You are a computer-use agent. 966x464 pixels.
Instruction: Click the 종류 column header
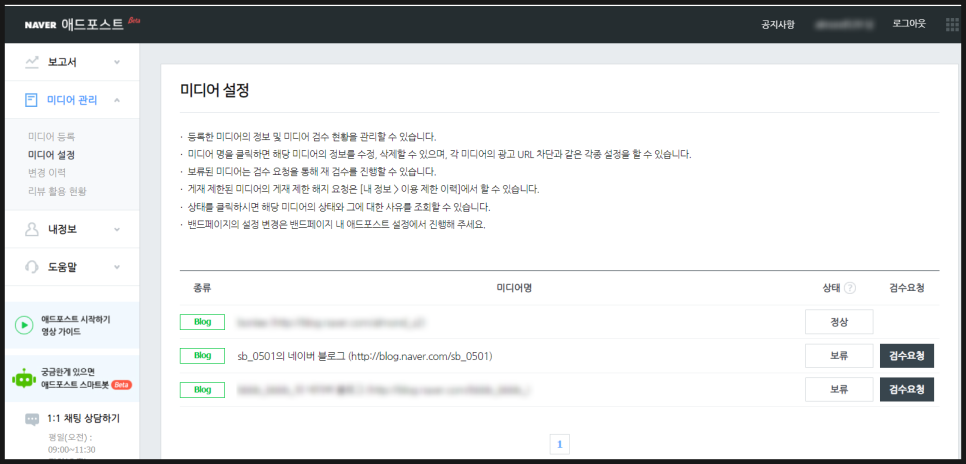pyautogui.click(x=202, y=288)
